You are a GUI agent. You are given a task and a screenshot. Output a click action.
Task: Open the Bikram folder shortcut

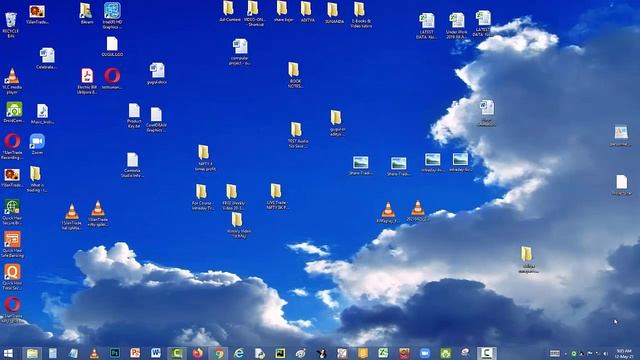click(x=86, y=13)
